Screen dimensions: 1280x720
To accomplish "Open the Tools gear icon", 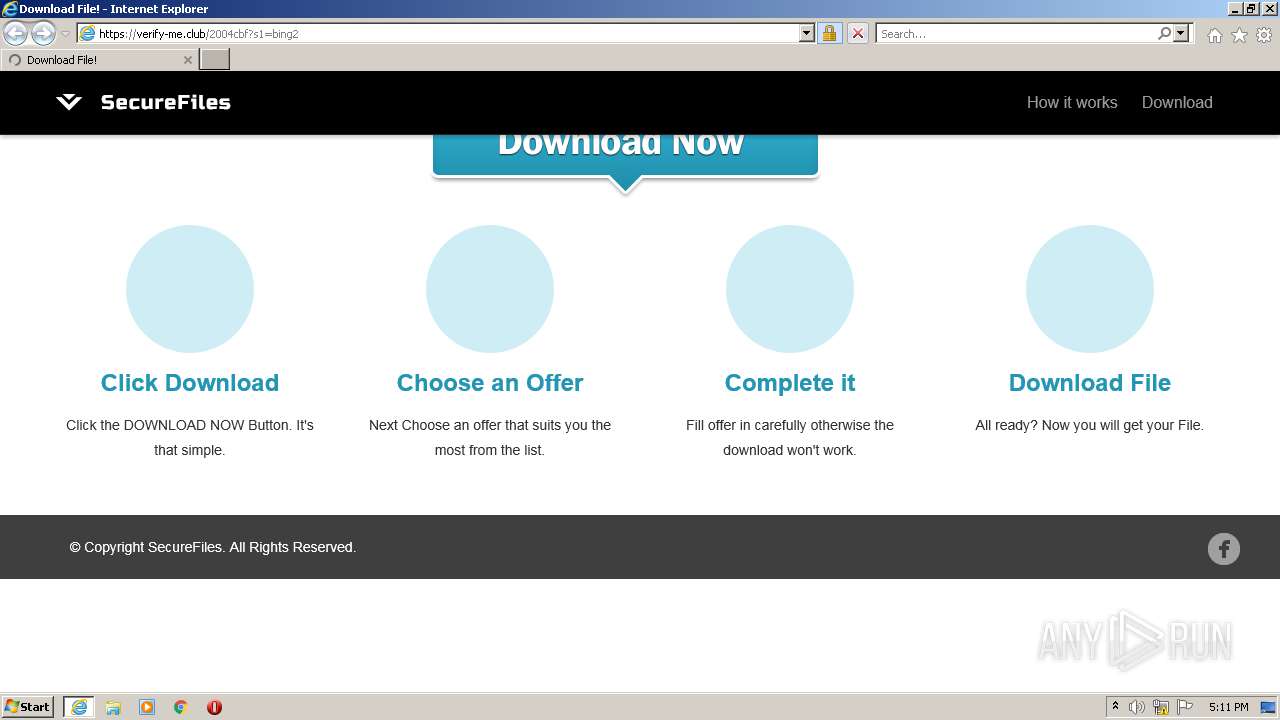I will (1264, 35).
